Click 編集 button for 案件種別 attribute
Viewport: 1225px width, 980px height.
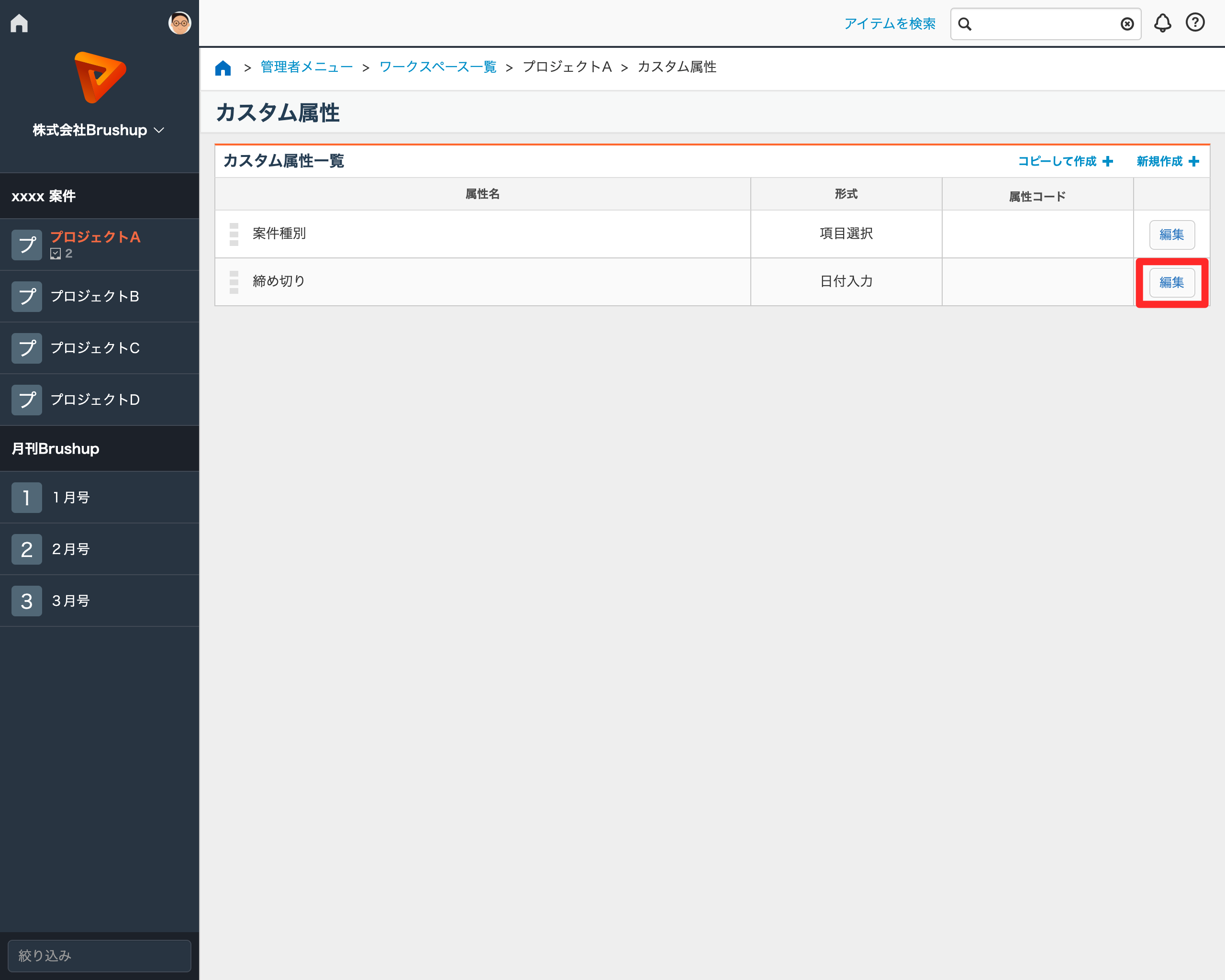click(x=1171, y=234)
